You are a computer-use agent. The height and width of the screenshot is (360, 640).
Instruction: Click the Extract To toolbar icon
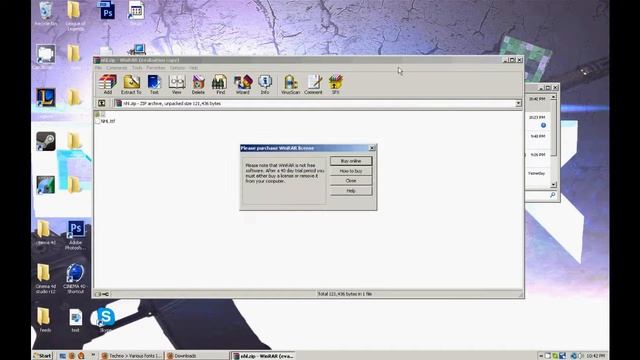(131, 84)
